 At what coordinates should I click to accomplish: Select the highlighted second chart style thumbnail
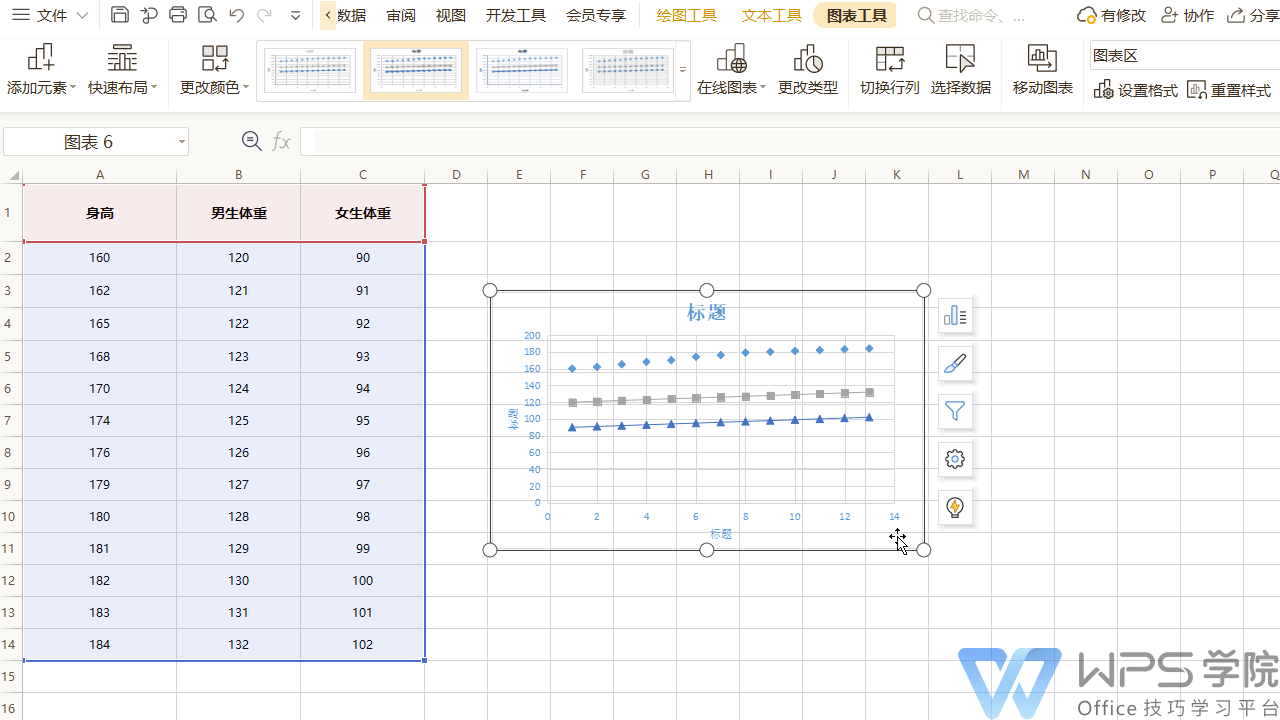(416, 70)
